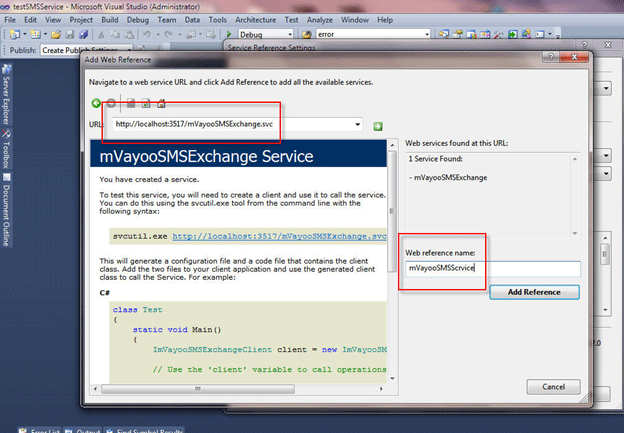
Task: Select the '- mVayooSMSExchange' found service entry
Action: coord(448,178)
